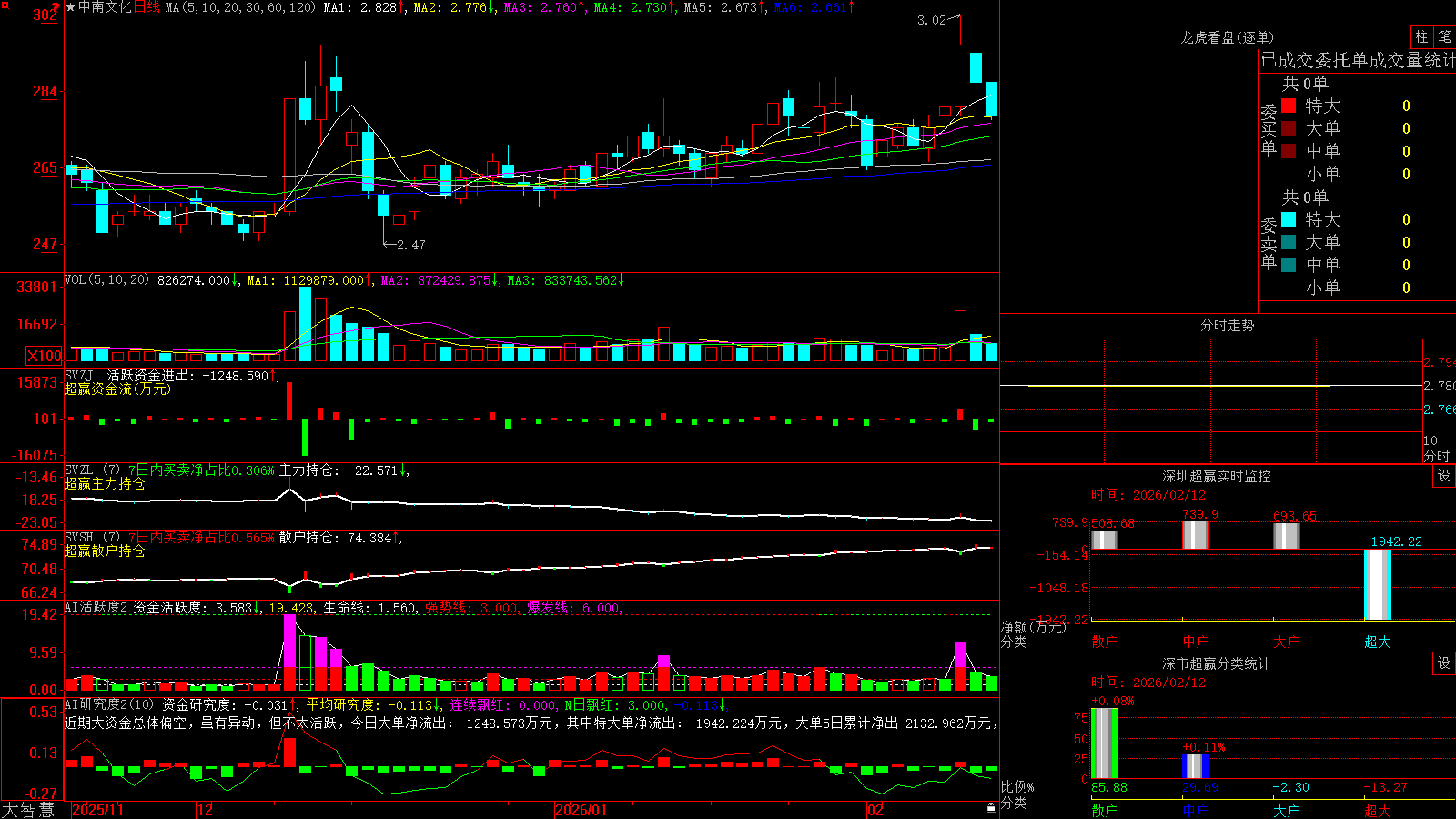Screen dimensions: 1456x819
Task: Click the 超赢资金流(万元) label
Action: point(117,389)
